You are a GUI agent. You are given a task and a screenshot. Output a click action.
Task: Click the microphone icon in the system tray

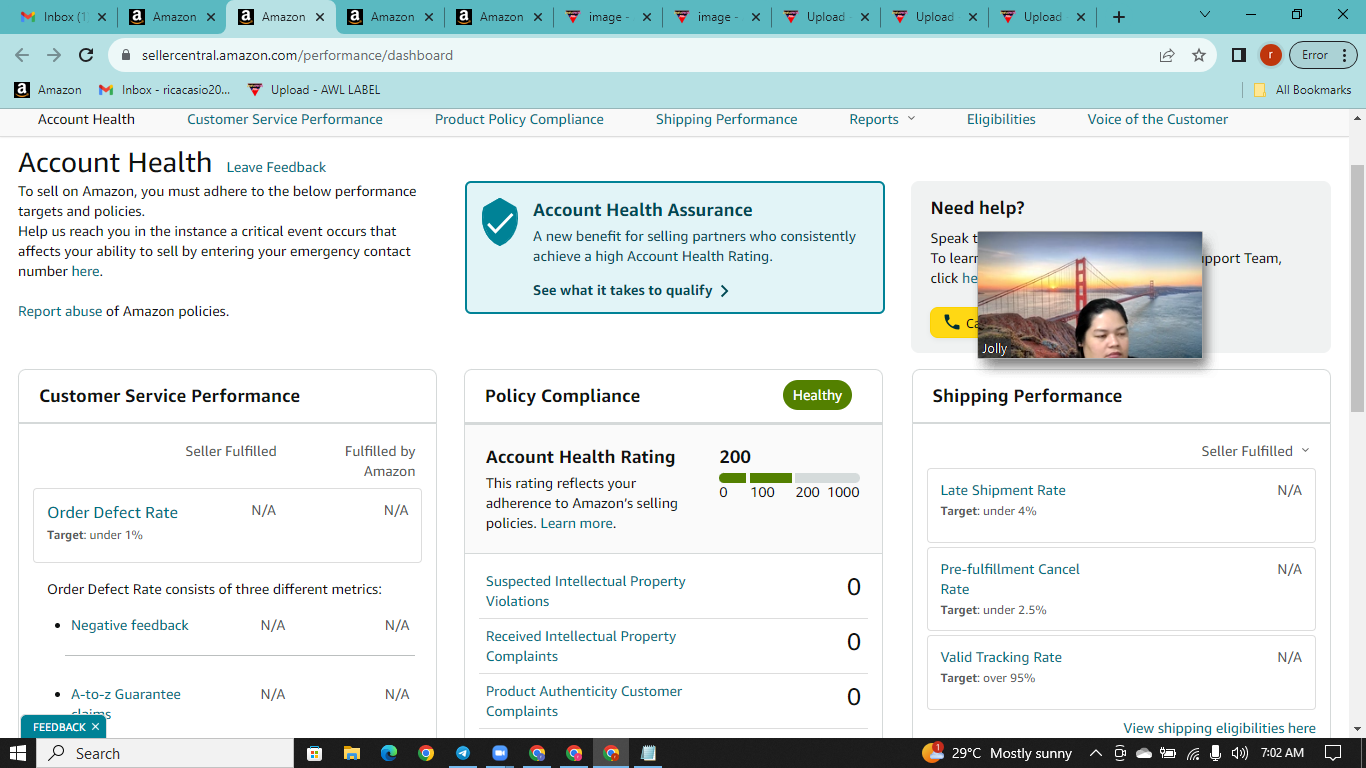click(1216, 753)
